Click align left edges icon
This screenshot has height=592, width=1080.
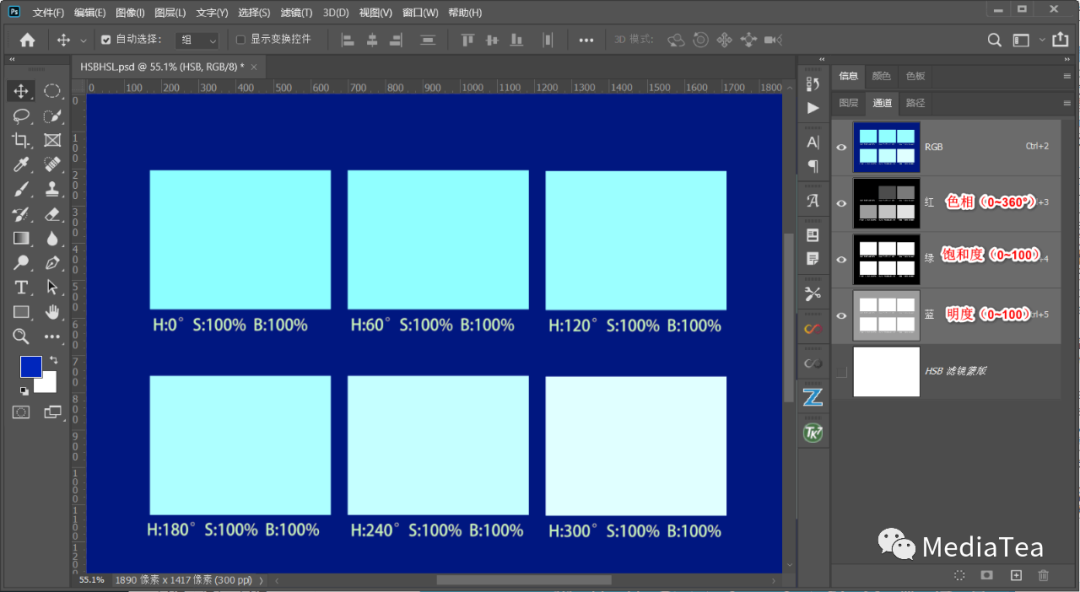(x=348, y=40)
